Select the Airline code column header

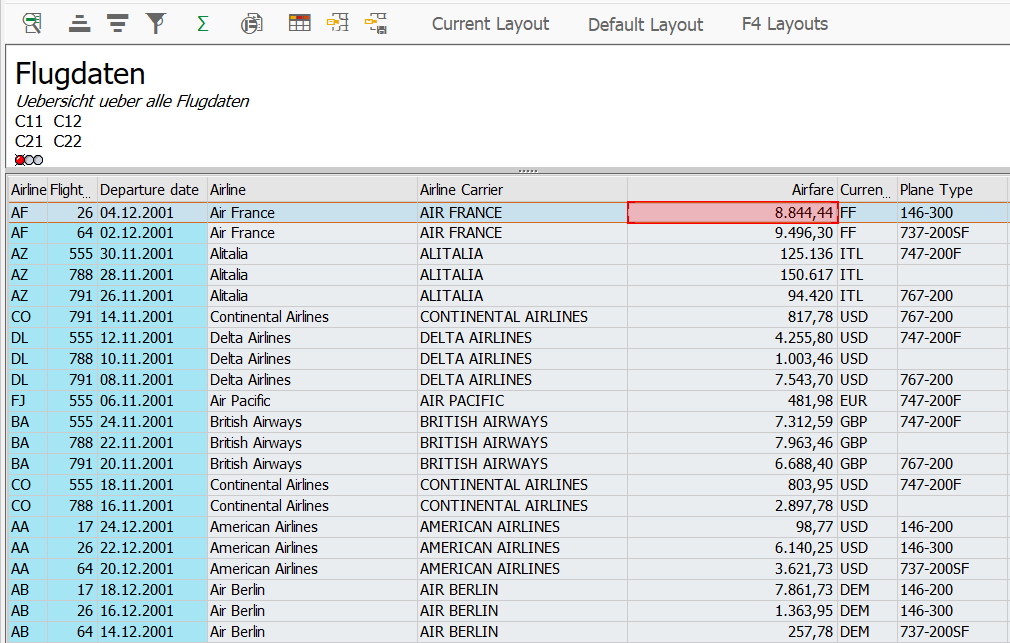tap(28, 189)
